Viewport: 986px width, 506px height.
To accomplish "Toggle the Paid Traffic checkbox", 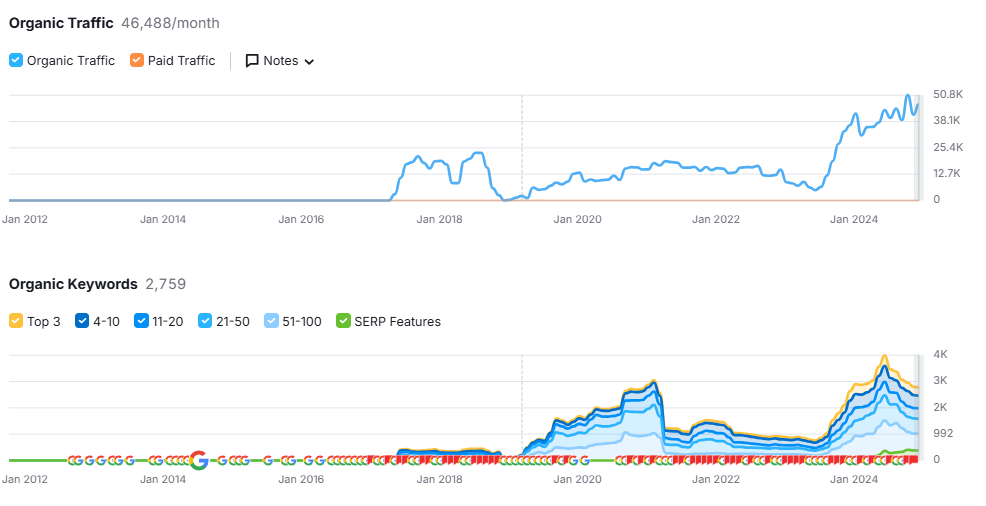I will point(137,61).
